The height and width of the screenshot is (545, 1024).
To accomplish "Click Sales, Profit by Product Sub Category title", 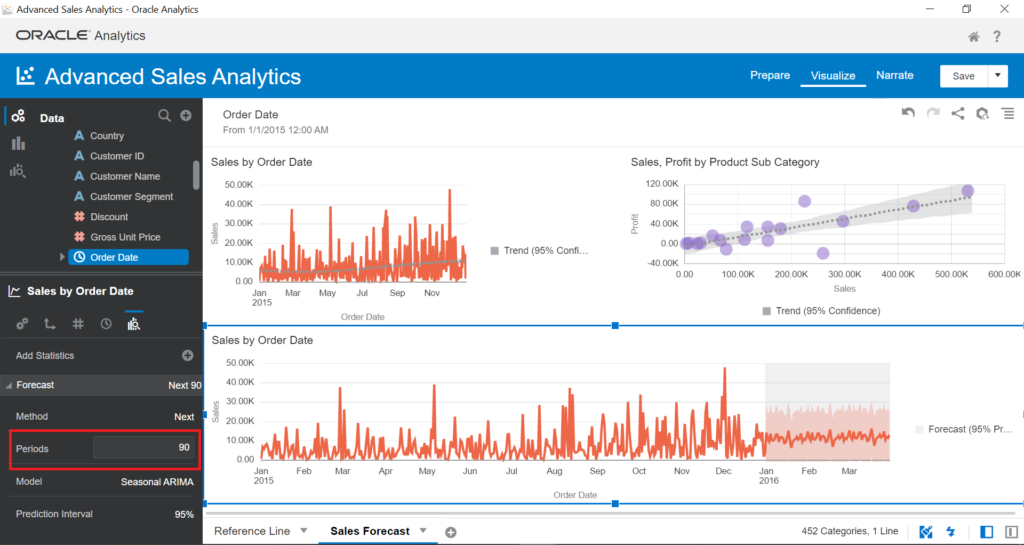I will [x=725, y=163].
